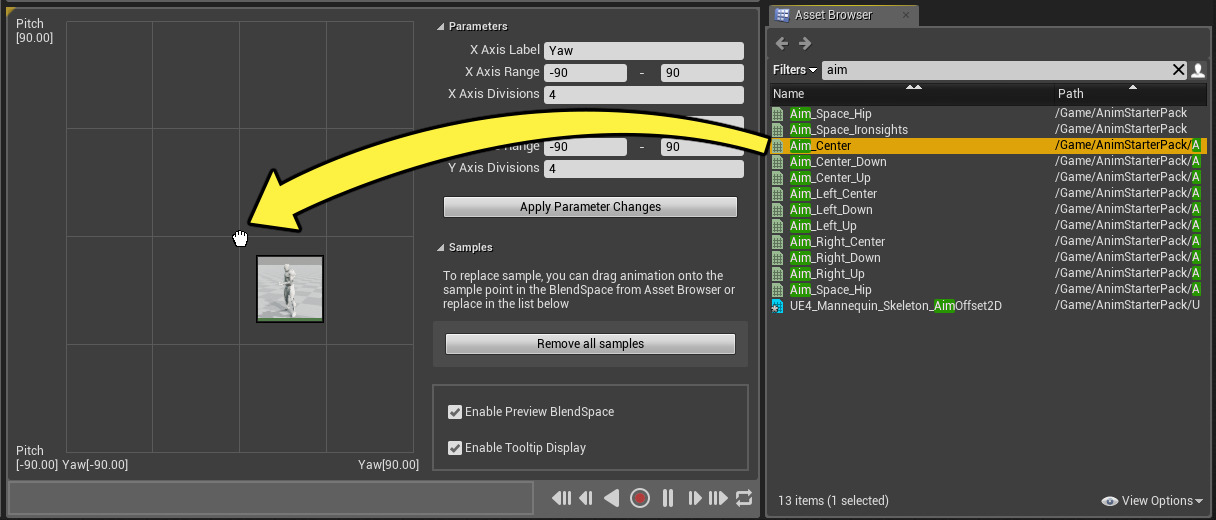Image resolution: width=1216 pixels, height=520 pixels.
Task: Play animation in reverse
Action: [612, 498]
